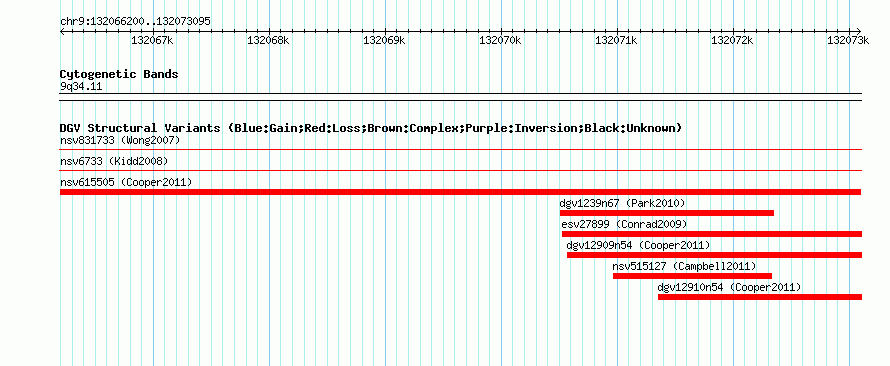Click the Cytogenetic Bands track title

pos(119,74)
